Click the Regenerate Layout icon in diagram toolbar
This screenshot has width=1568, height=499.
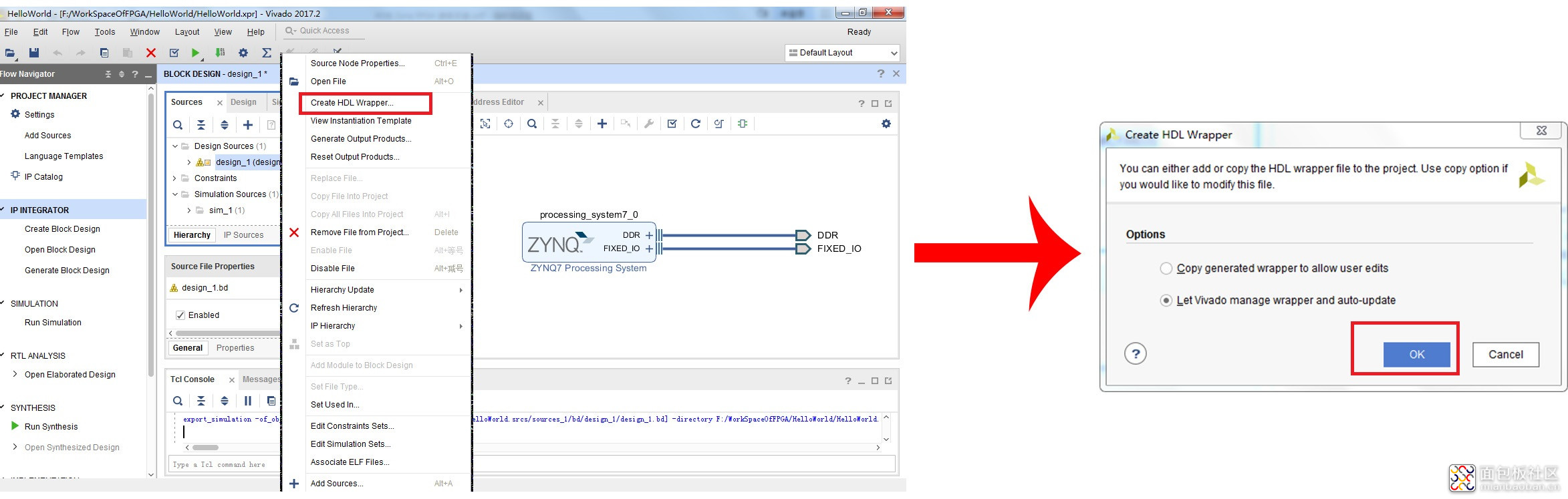click(x=696, y=124)
